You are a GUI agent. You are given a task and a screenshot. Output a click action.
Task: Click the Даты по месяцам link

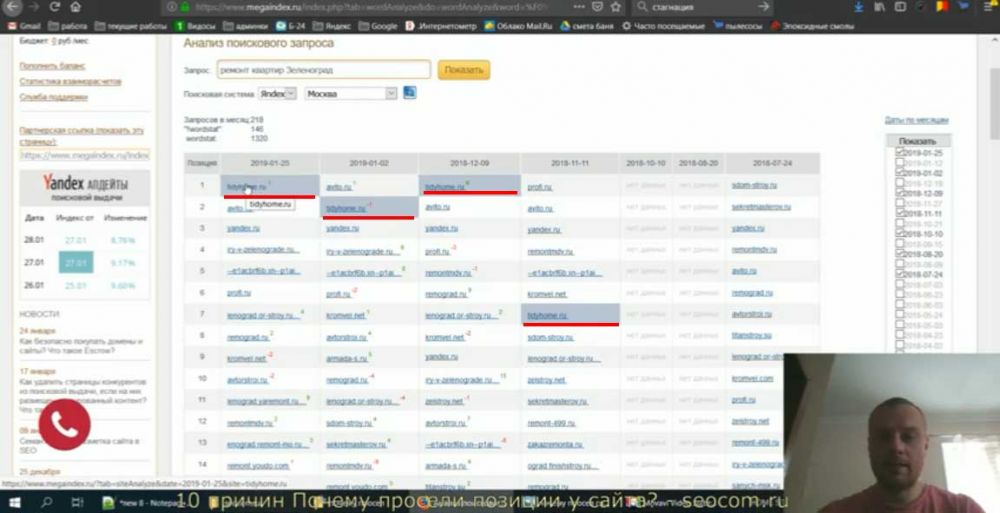click(916, 120)
